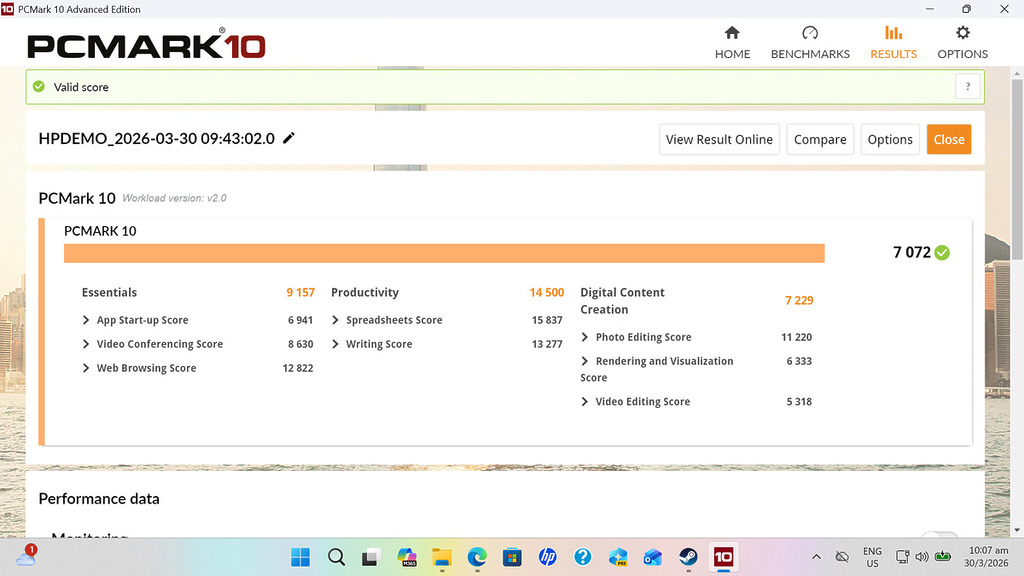Toggle the Monitoring switch
The width and height of the screenshot is (1024, 576).
(939, 538)
